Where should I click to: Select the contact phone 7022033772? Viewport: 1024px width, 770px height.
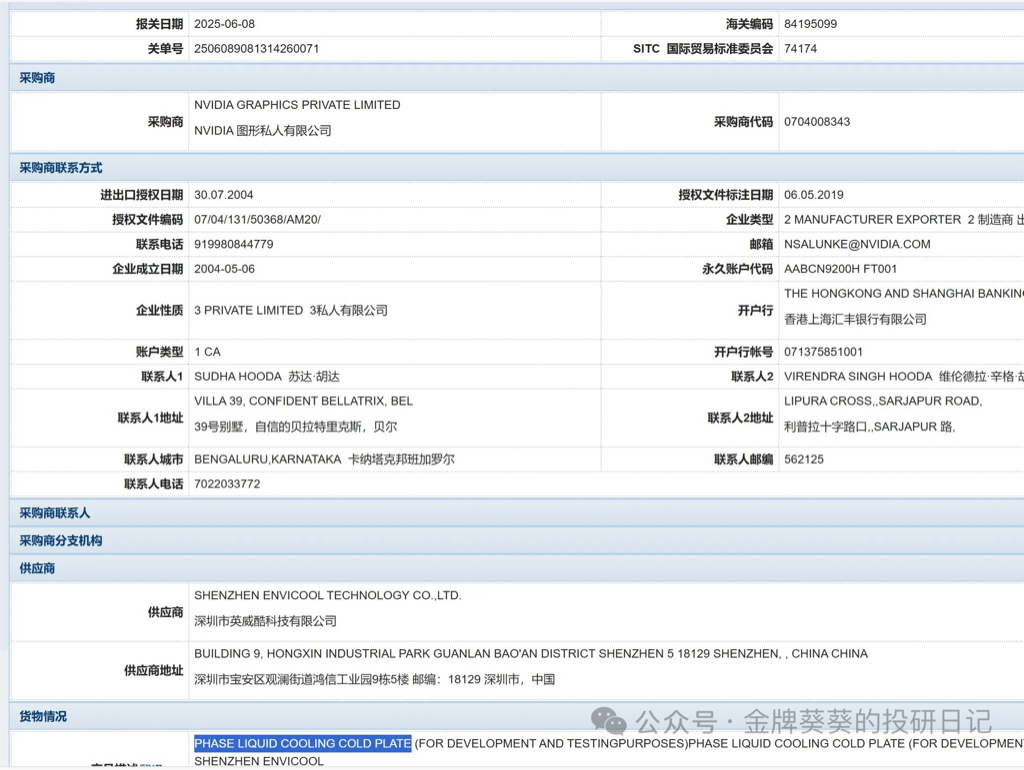click(227, 484)
